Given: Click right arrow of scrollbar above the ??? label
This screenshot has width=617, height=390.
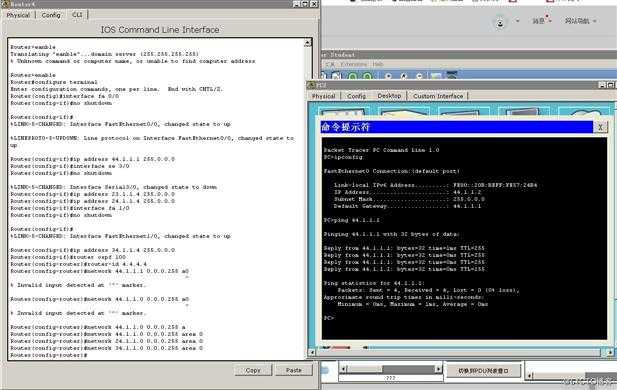Looking at the screenshot, I should pos(438,369).
